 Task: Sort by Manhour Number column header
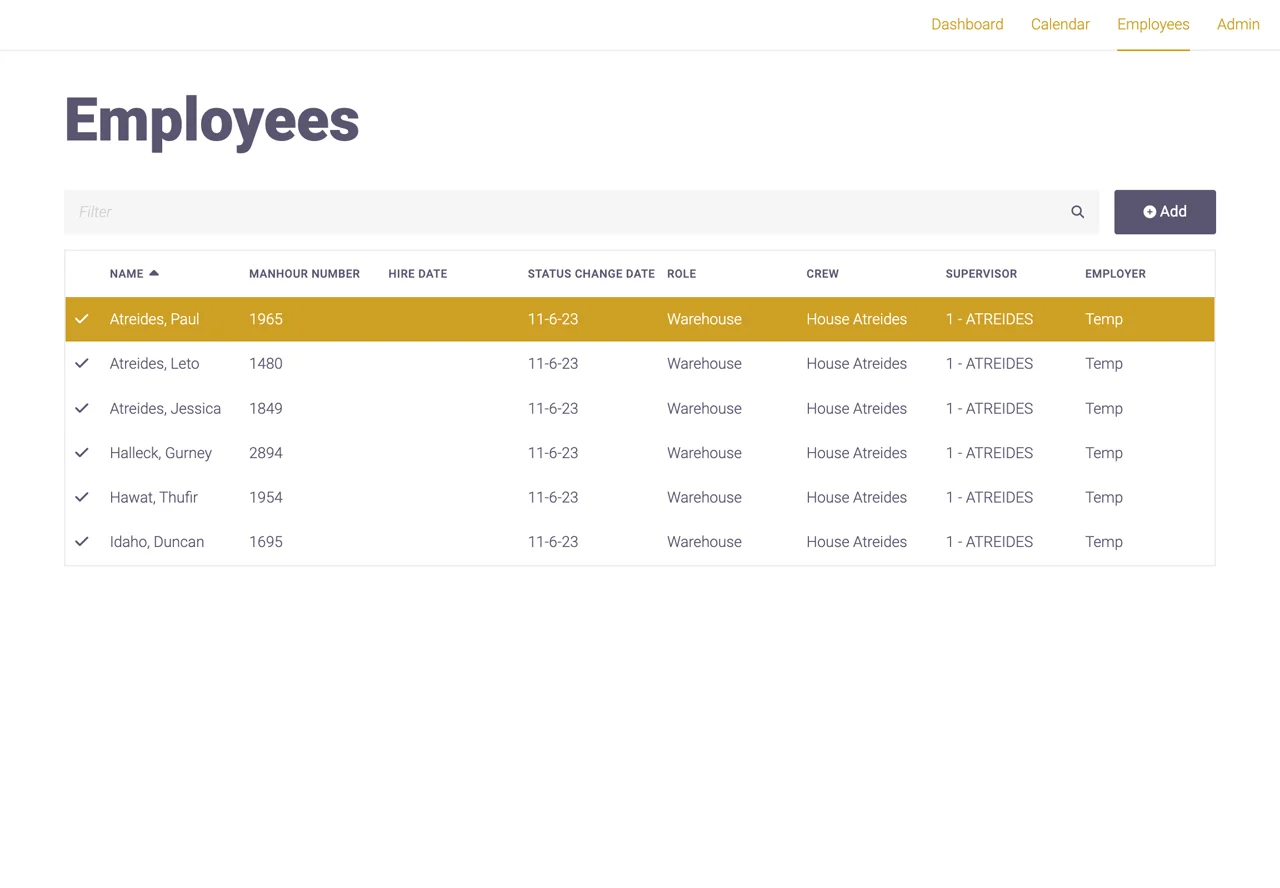pos(304,273)
